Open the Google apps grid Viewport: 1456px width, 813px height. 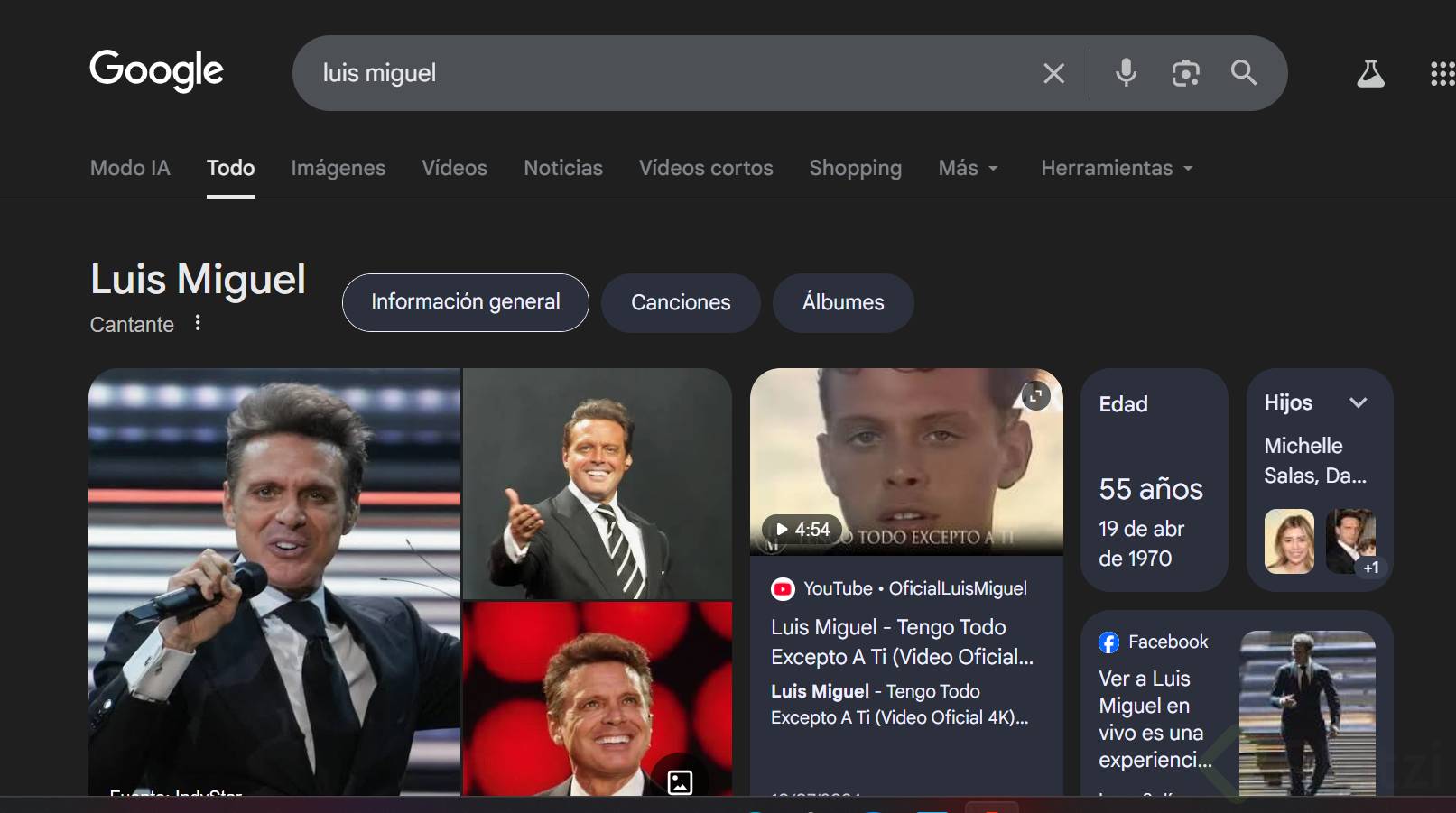coord(1442,73)
